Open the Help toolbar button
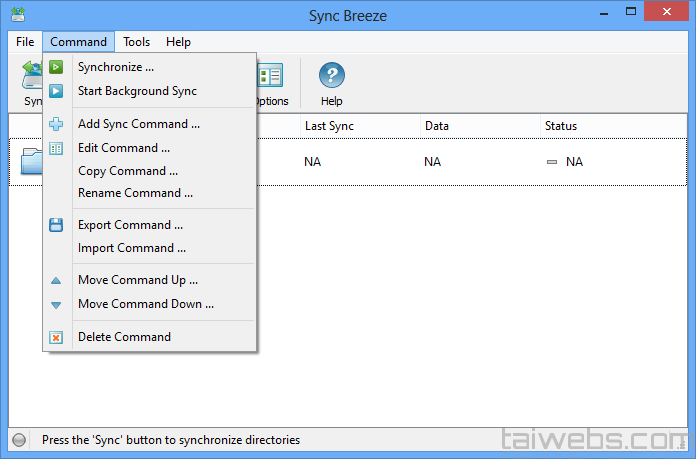The height and width of the screenshot is (459, 696). (x=331, y=83)
